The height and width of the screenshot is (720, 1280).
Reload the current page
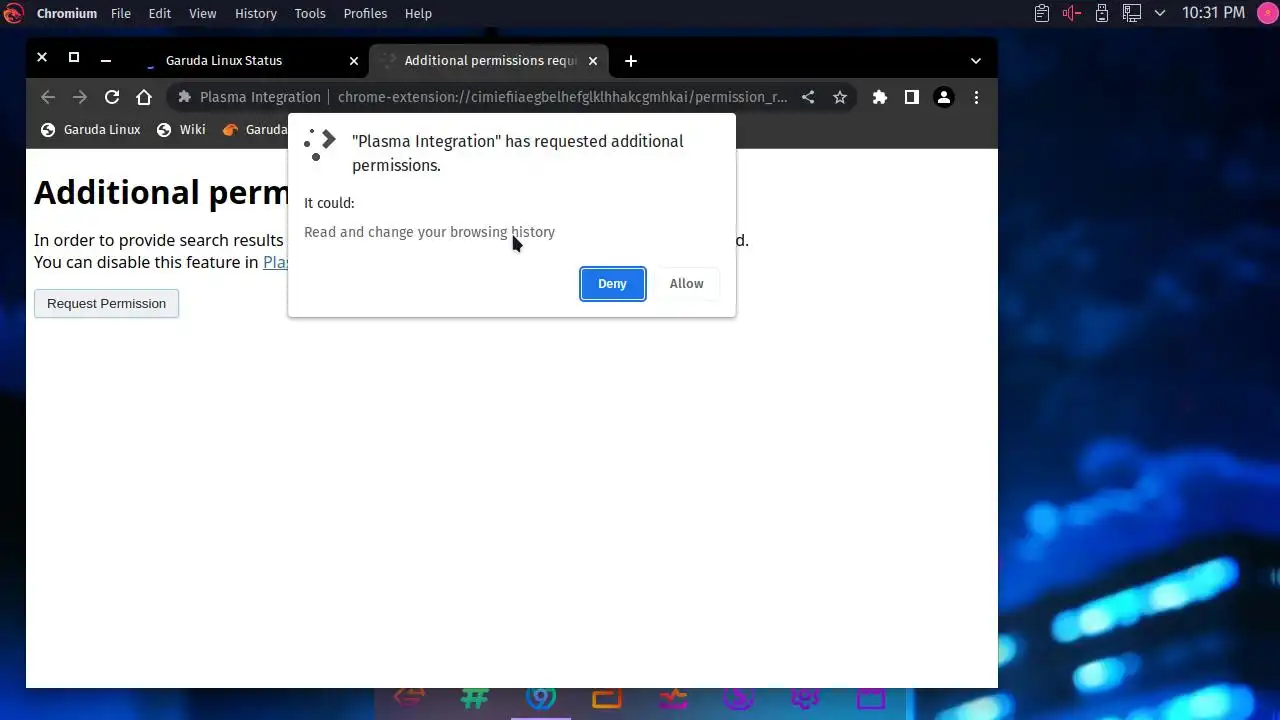click(x=112, y=97)
